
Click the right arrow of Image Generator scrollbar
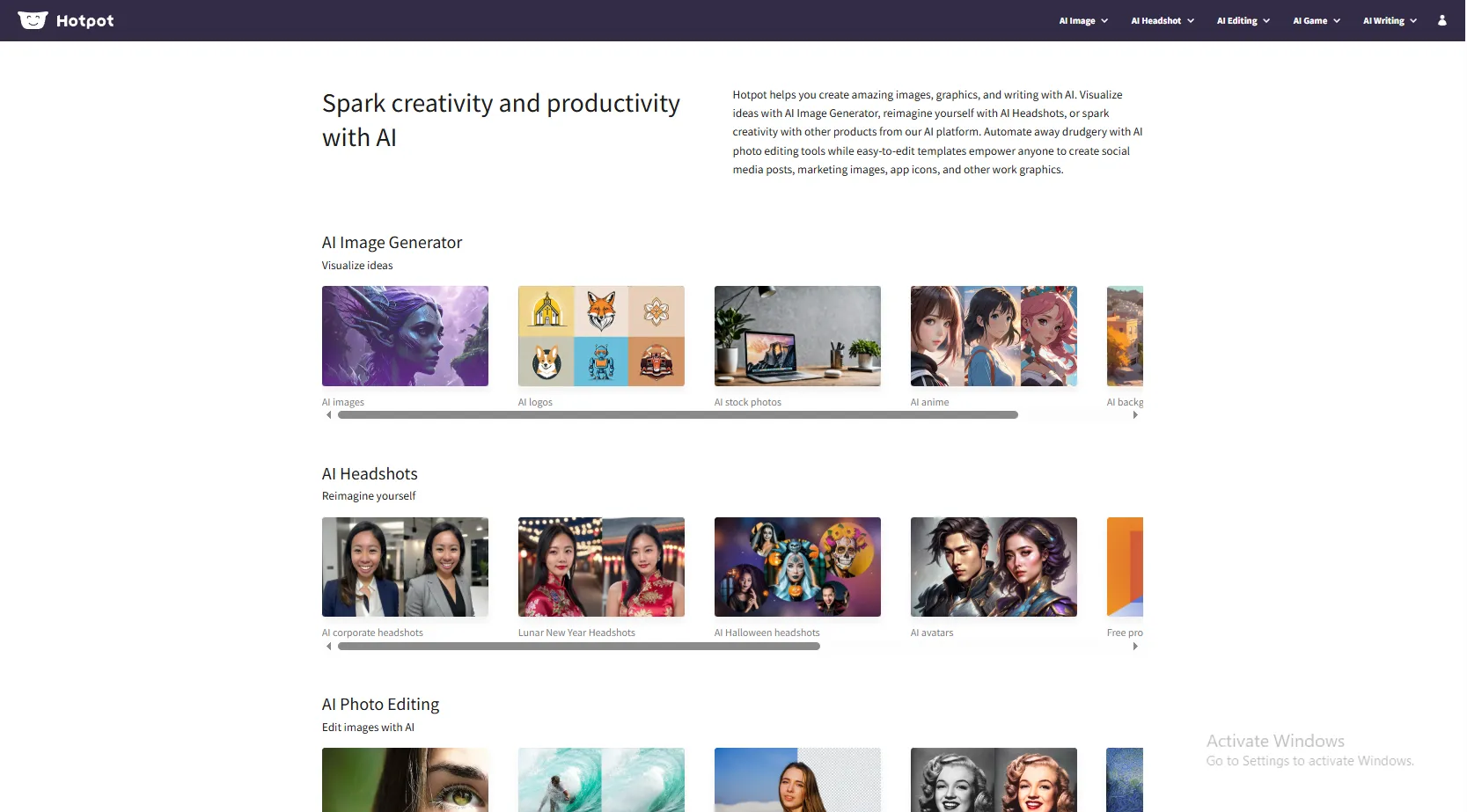[x=1135, y=415]
